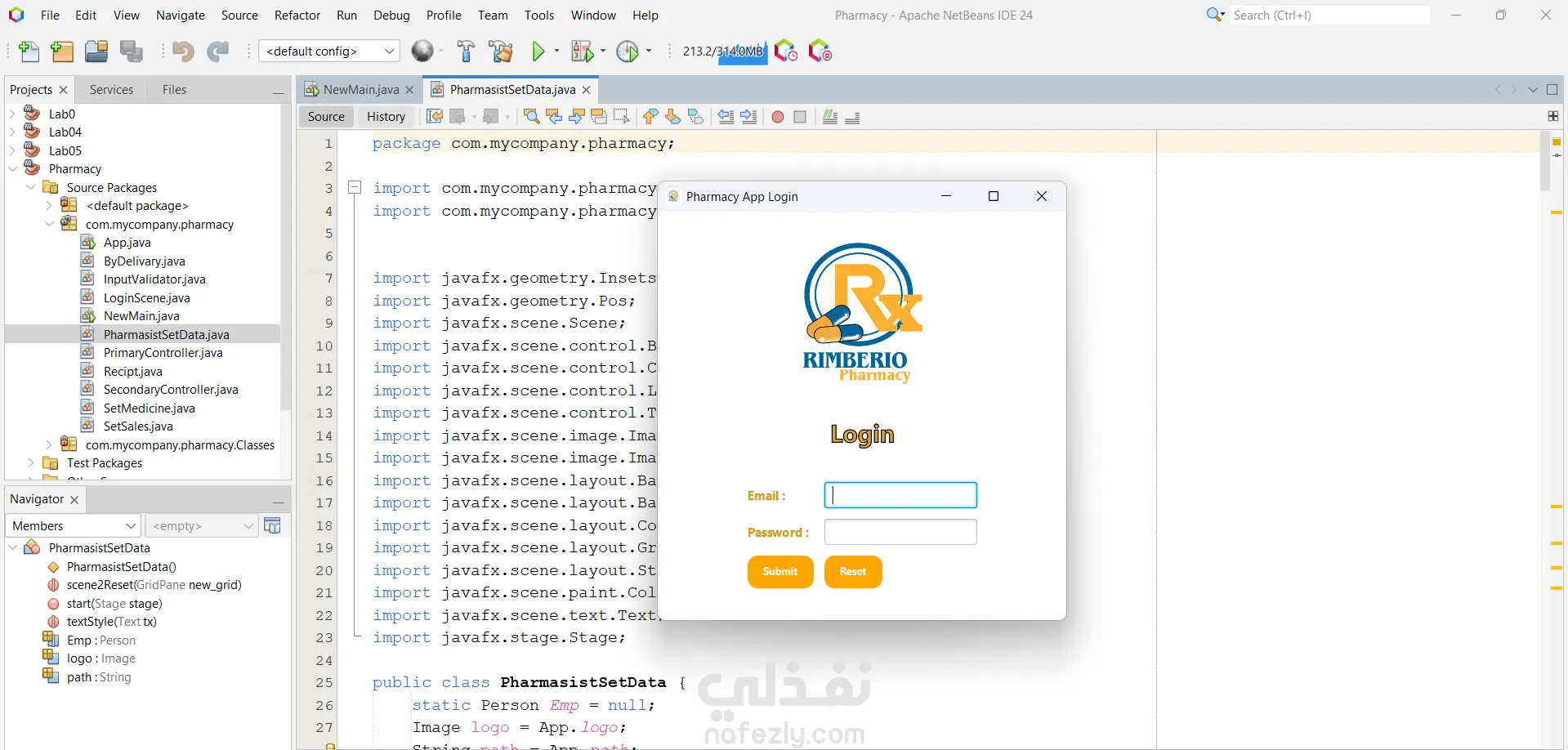Image resolution: width=1568 pixels, height=750 pixels.
Task: Open the File menu
Action: coord(50,15)
